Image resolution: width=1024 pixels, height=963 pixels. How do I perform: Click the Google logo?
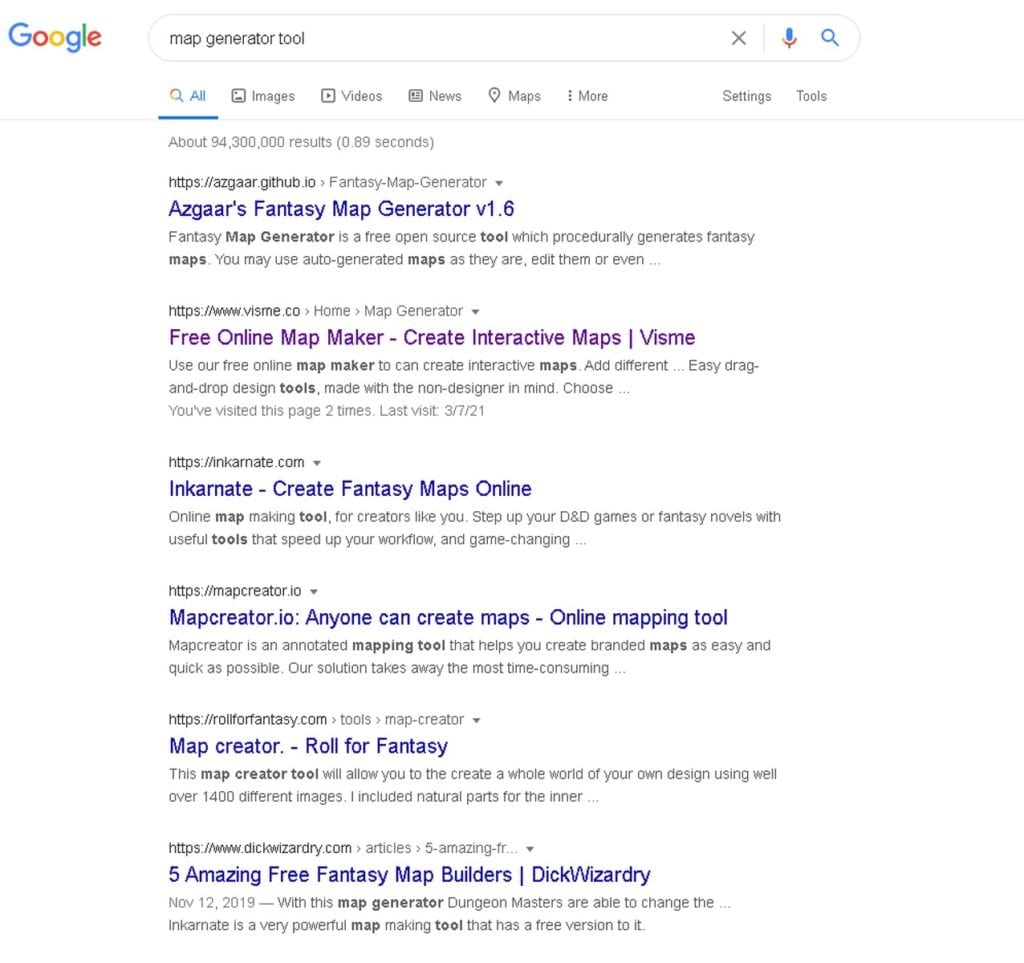pyautogui.click(x=55, y=37)
